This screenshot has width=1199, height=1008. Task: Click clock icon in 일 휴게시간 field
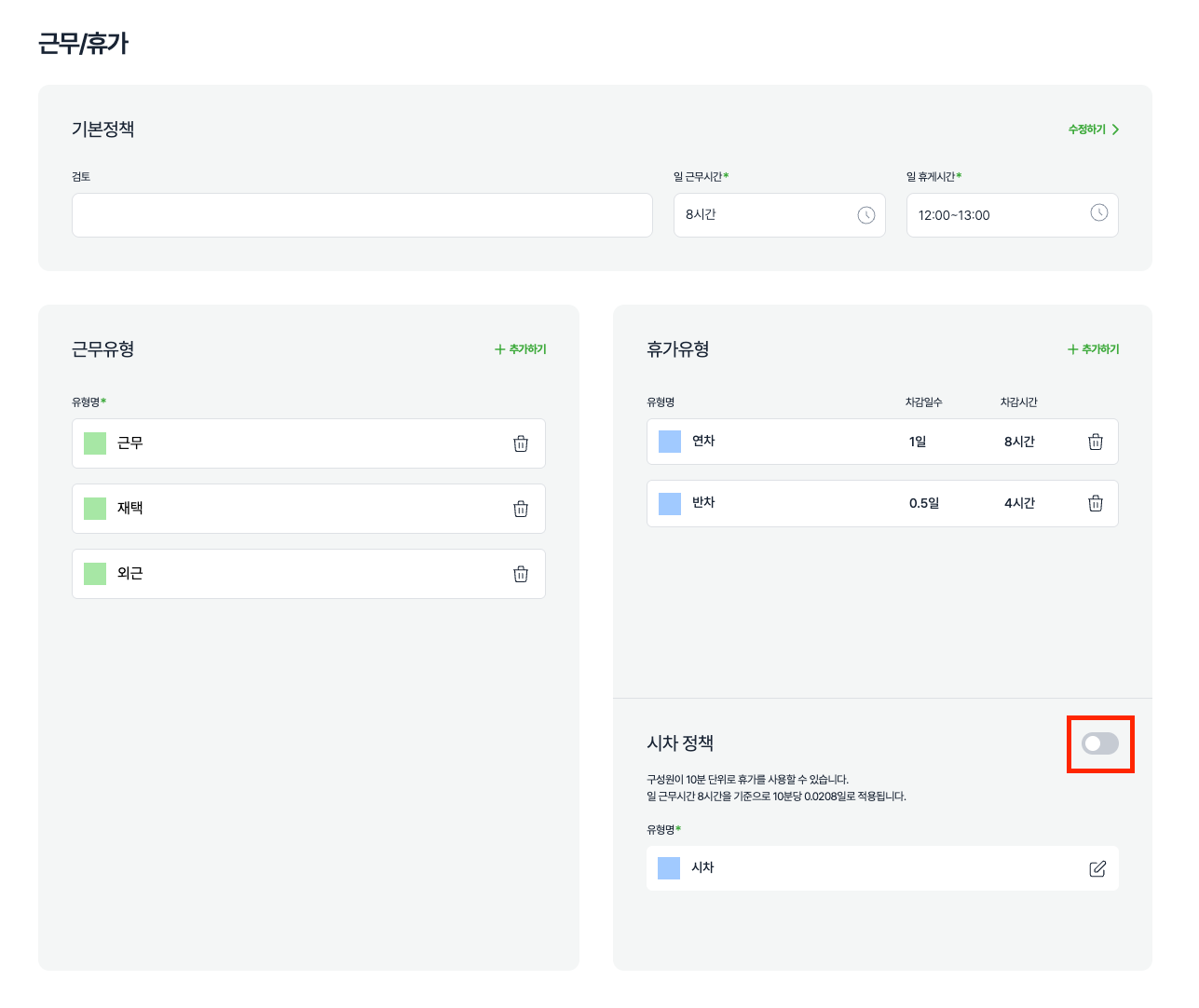1099,213
